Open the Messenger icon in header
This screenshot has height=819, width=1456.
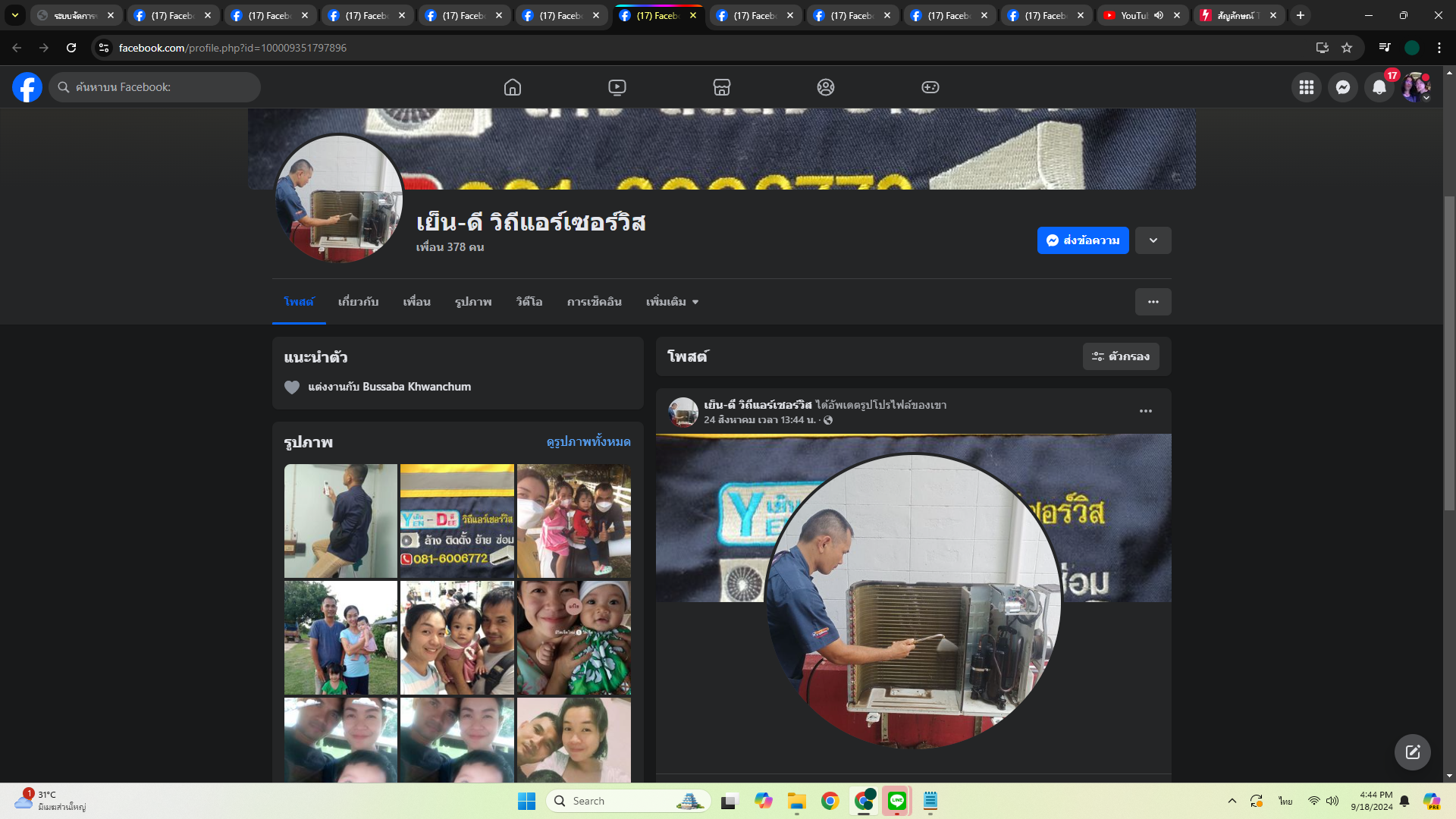[1343, 87]
